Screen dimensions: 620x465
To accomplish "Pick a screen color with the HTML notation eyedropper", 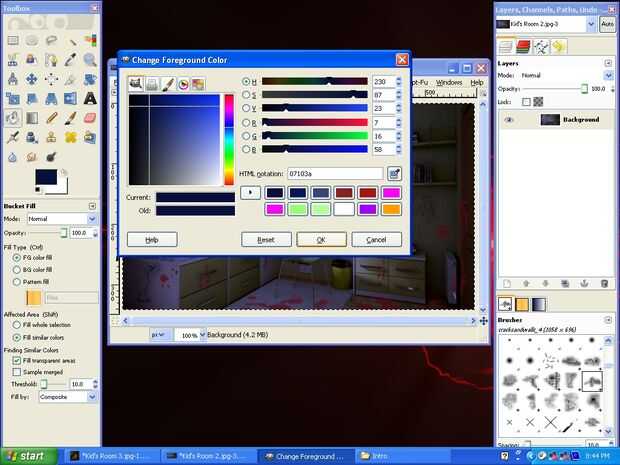I will (x=394, y=174).
